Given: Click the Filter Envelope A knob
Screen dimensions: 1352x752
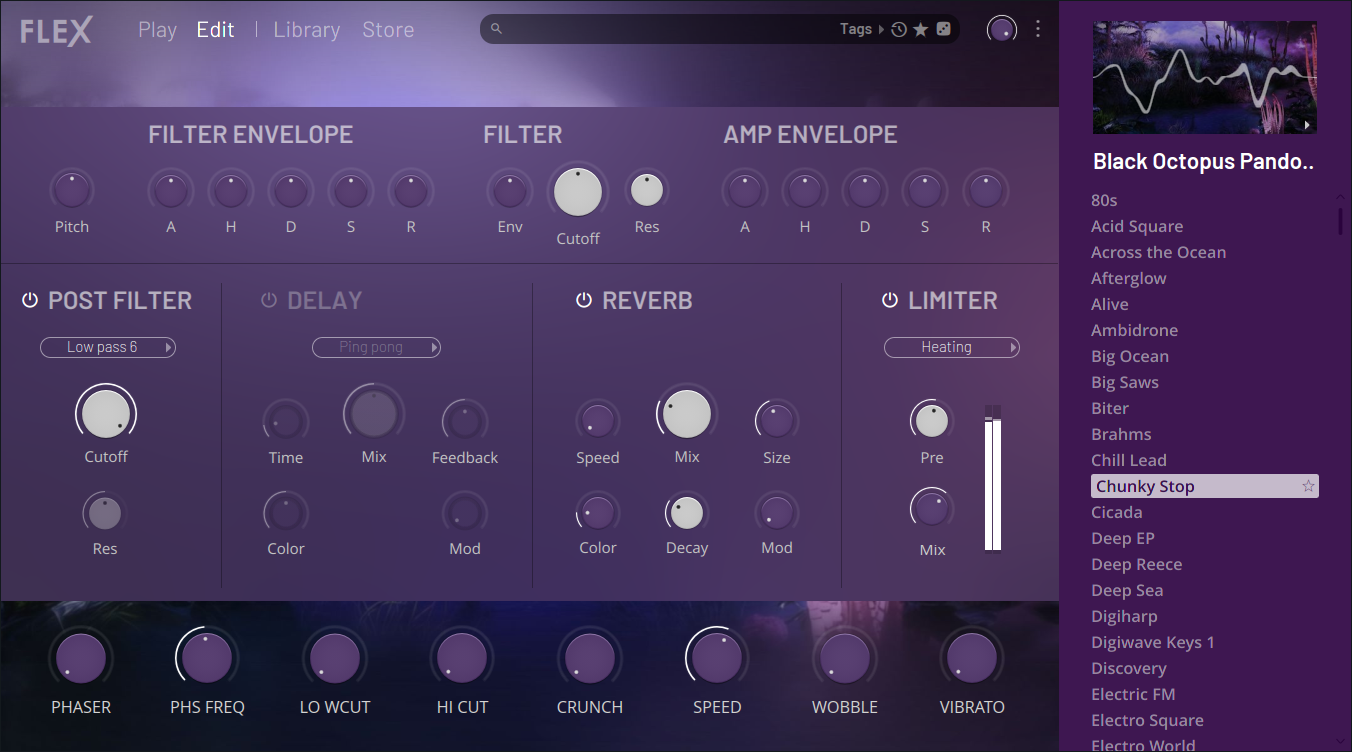Looking at the screenshot, I should 171,190.
